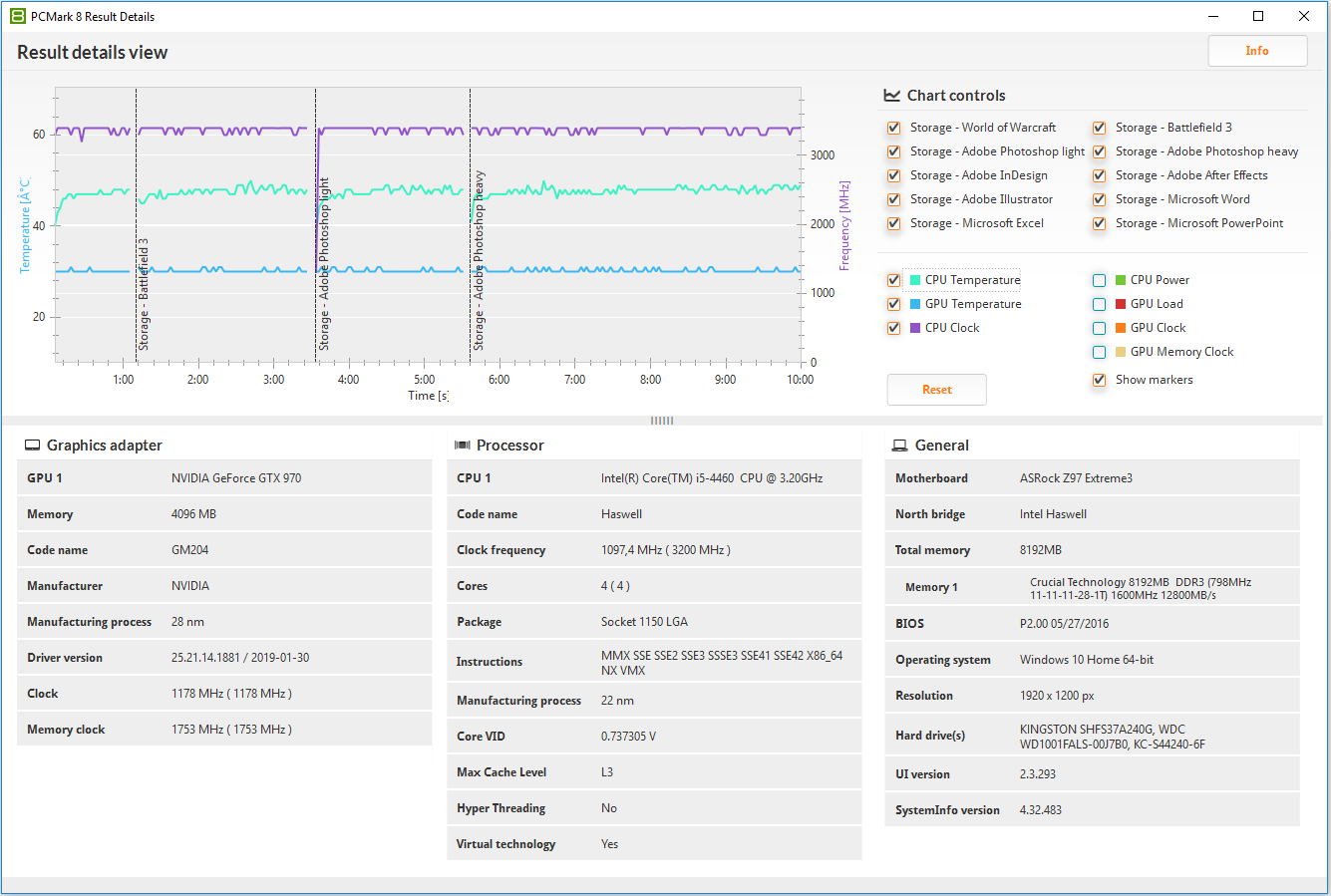Toggle Storage - Adobe After Effects checkbox

pos(1099,175)
